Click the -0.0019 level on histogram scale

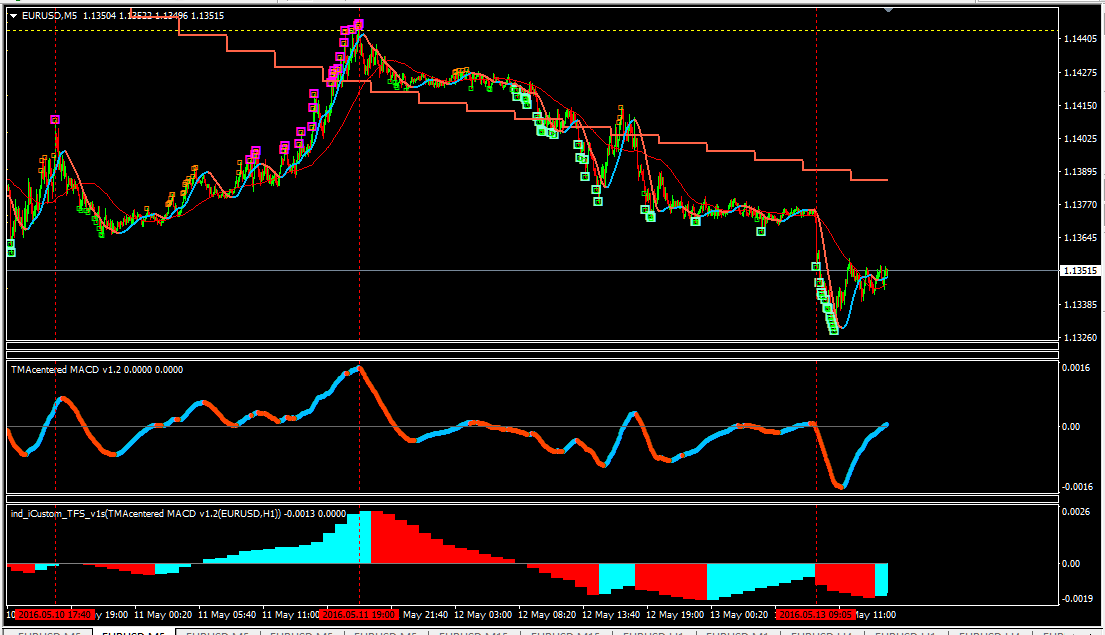(1077, 599)
